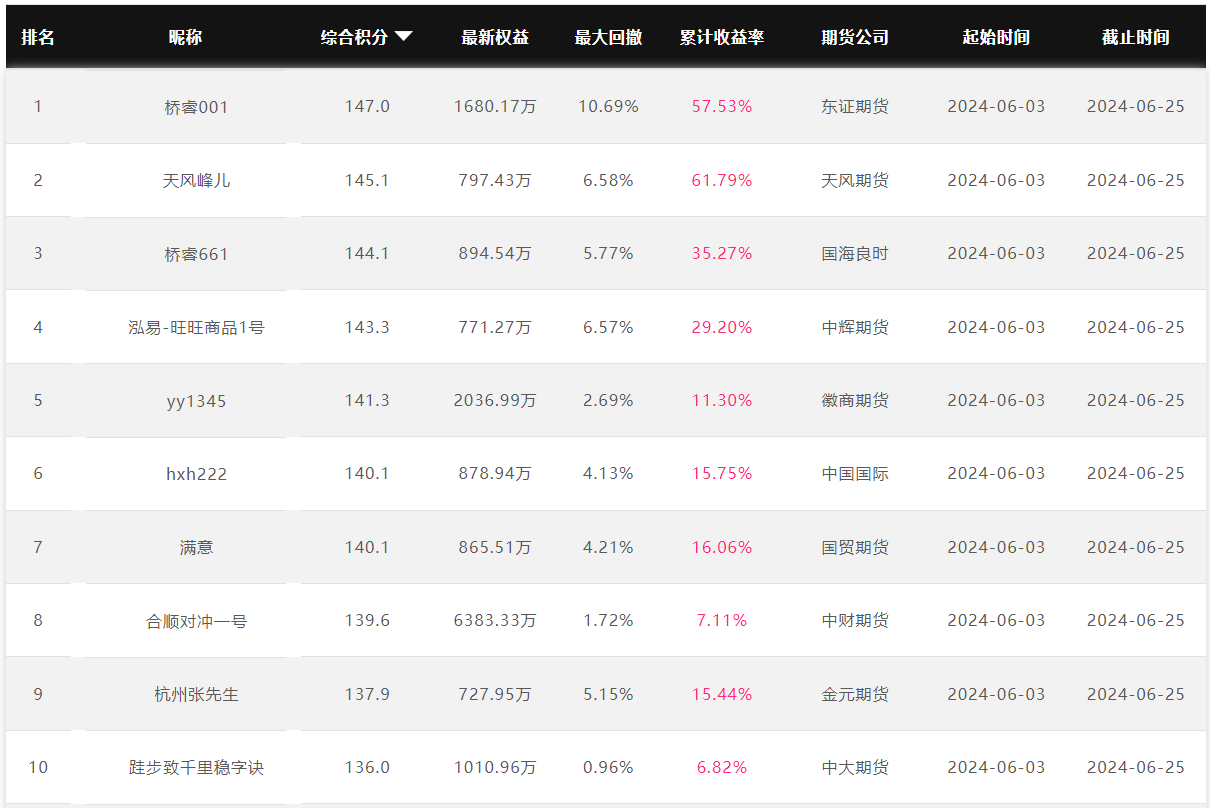
Task: Click the 期货公司 column header
Action: tap(855, 37)
